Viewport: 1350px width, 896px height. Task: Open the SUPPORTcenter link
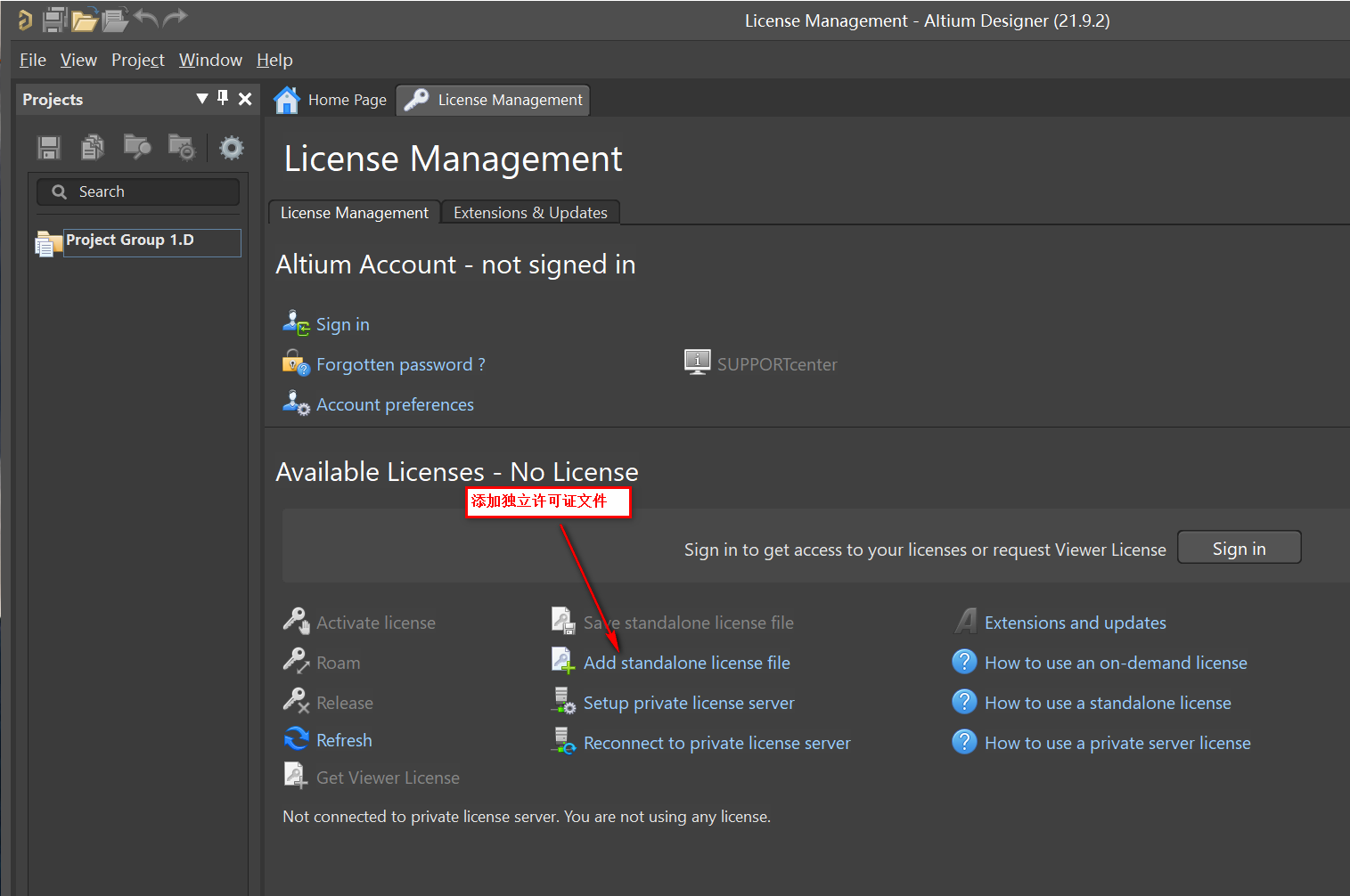click(x=777, y=364)
